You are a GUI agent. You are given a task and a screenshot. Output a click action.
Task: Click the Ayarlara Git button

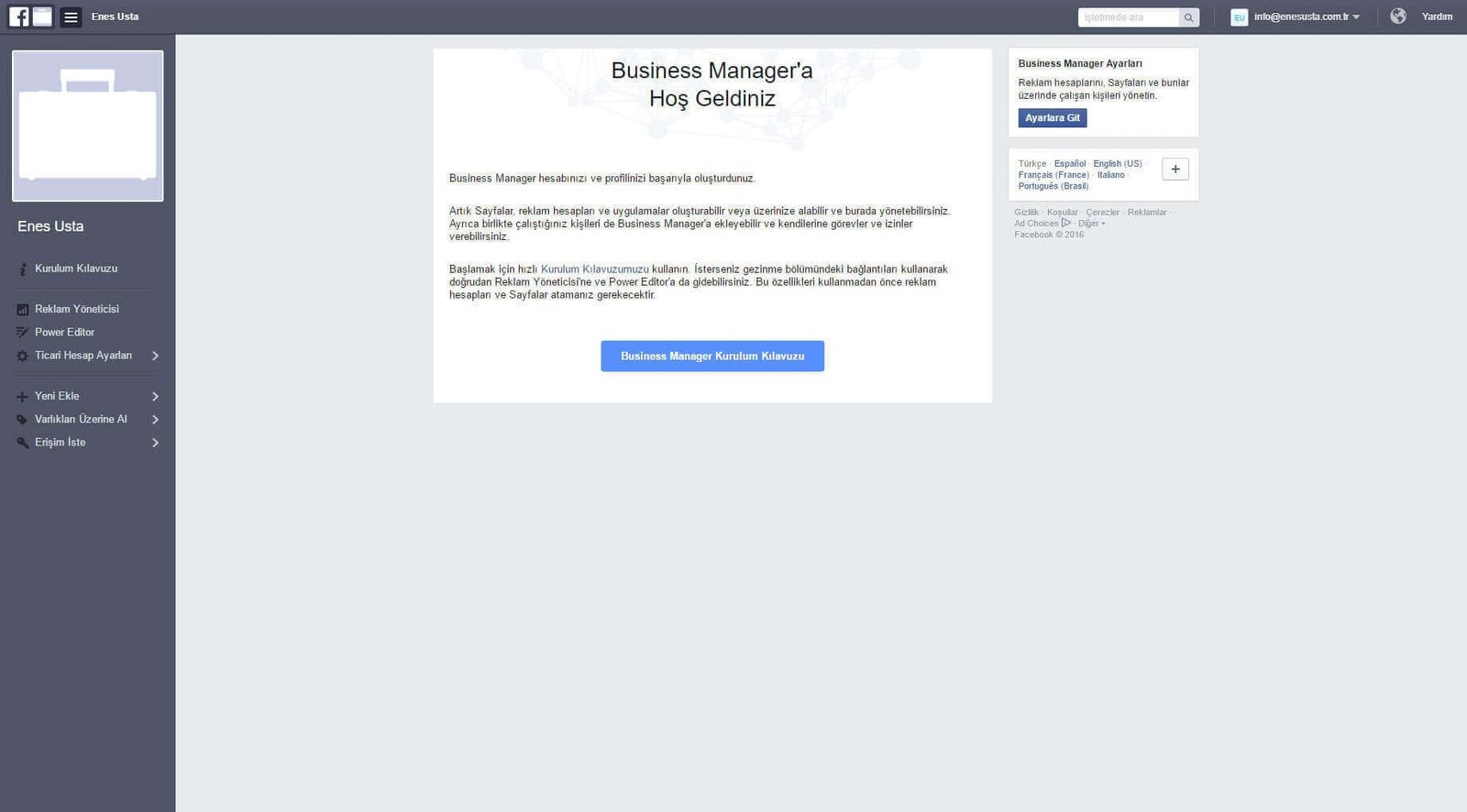1053,118
